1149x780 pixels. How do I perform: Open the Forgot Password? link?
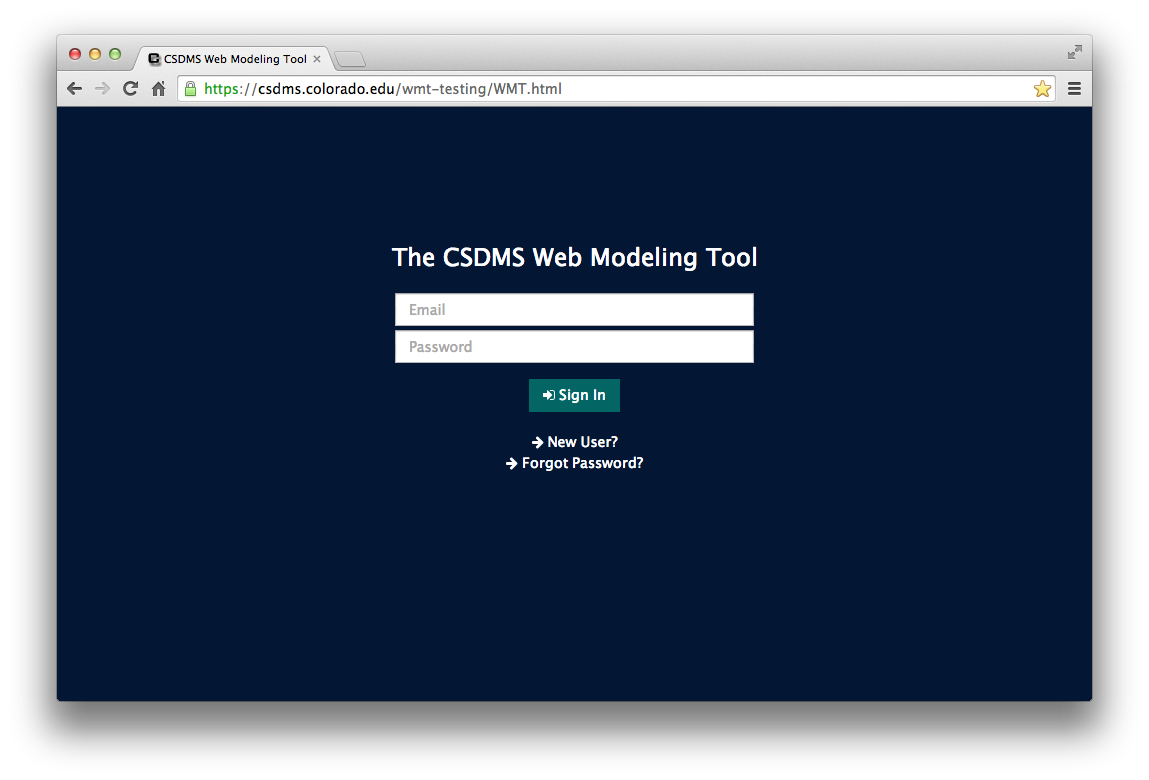(575, 464)
